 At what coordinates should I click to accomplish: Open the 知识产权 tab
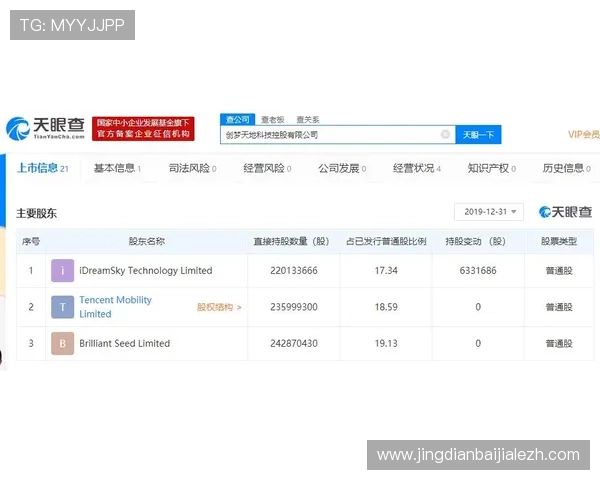coord(492,168)
